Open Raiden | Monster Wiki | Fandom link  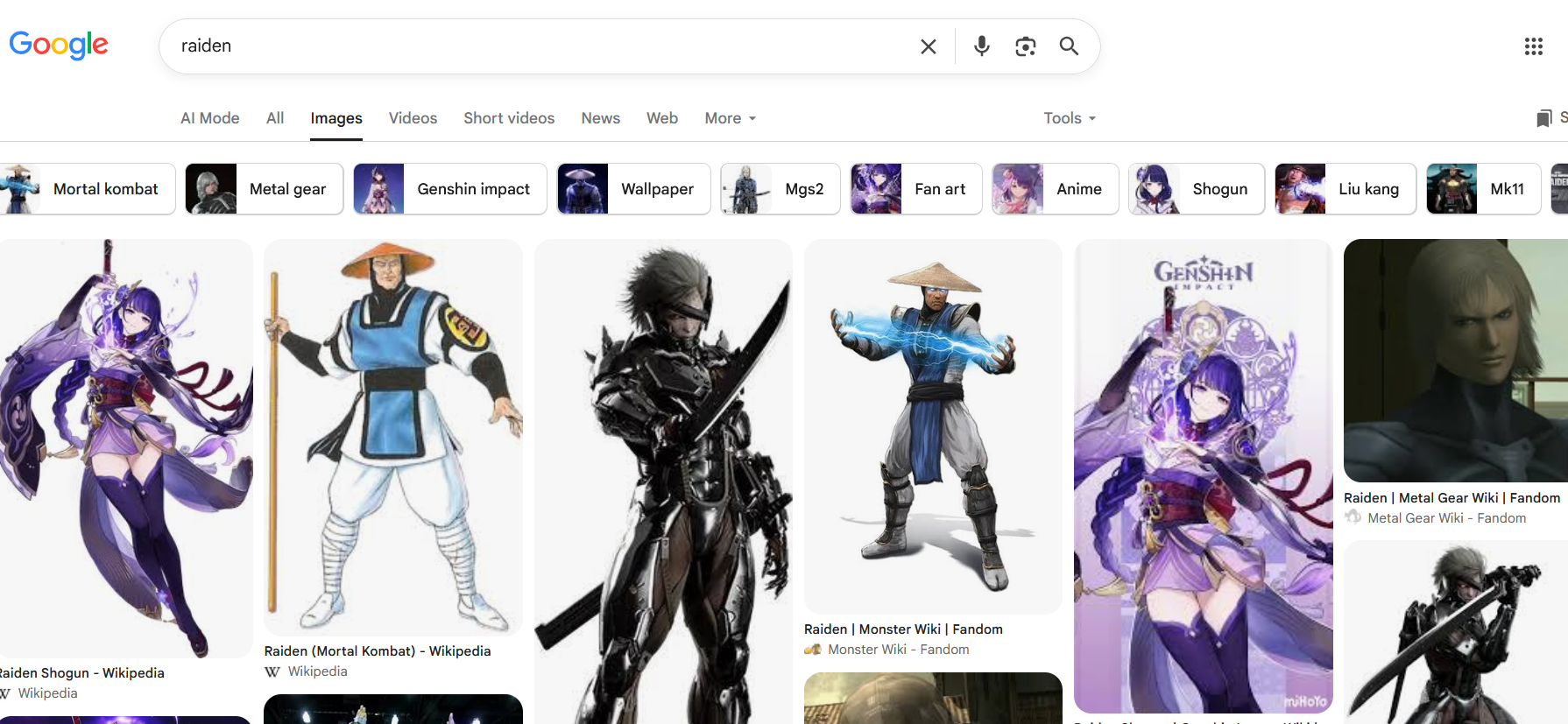(x=903, y=629)
